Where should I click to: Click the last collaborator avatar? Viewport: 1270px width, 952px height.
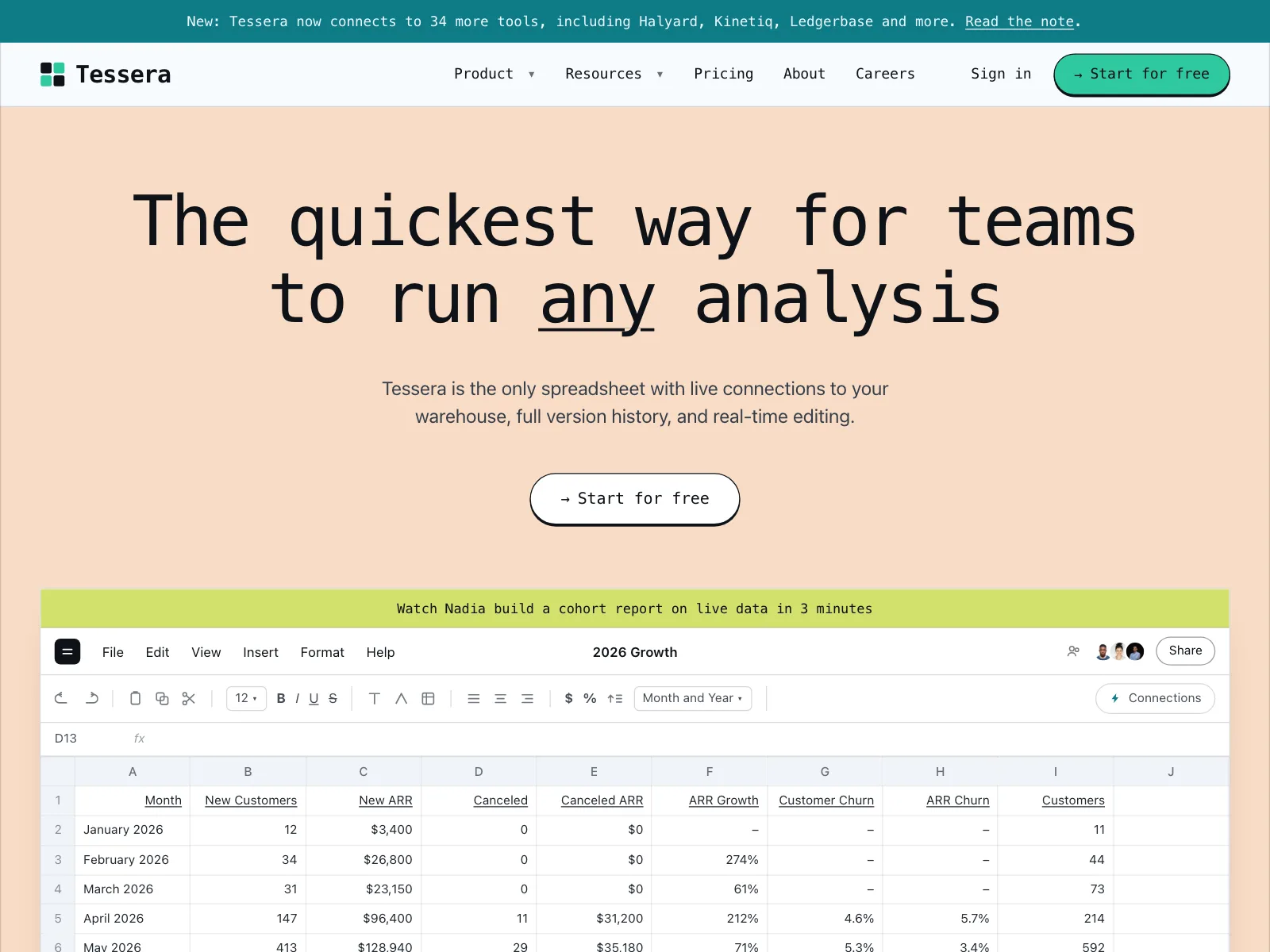tap(1135, 651)
